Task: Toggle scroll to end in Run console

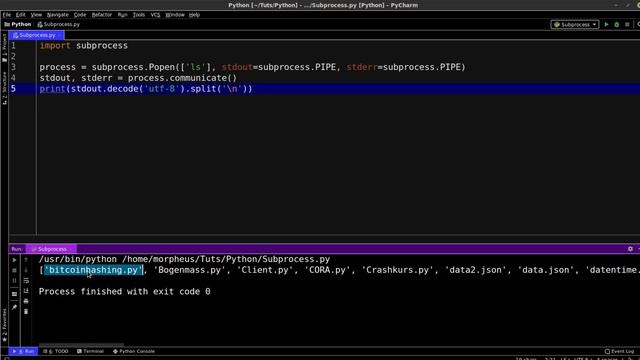Action: [x=26, y=291]
